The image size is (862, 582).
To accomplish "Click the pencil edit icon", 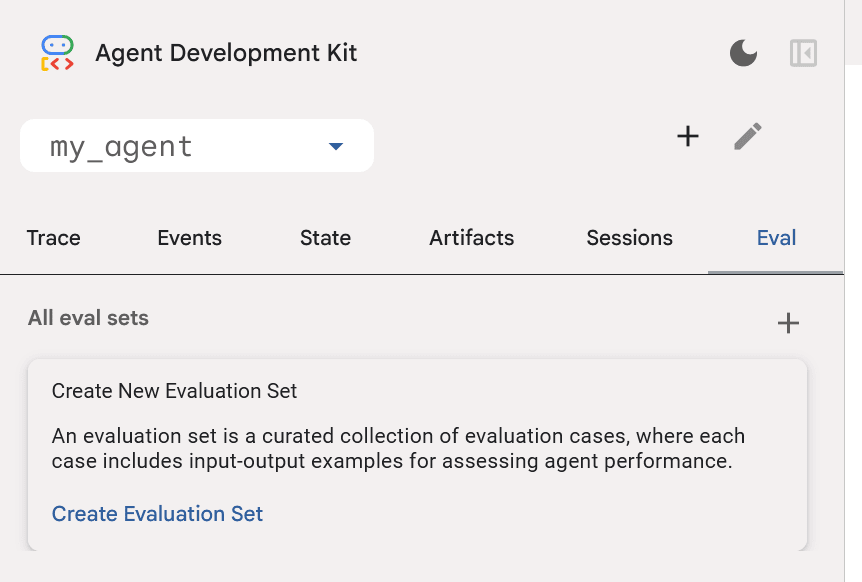I will pyautogui.click(x=748, y=136).
